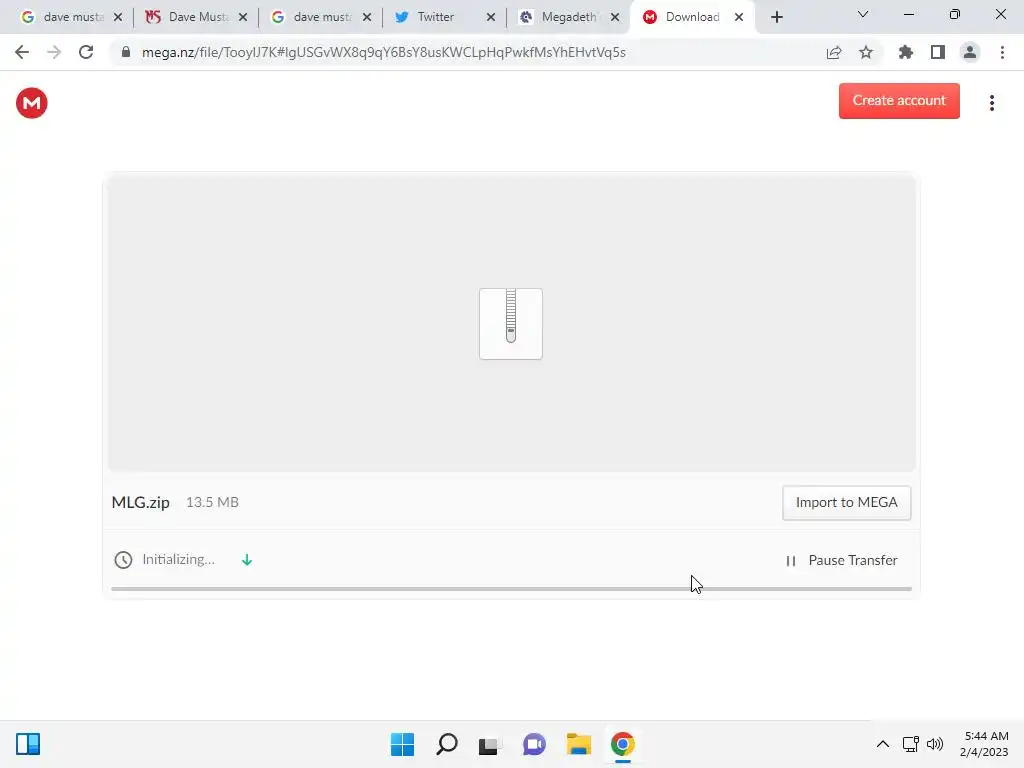The width and height of the screenshot is (1024, 768).
Task: Open File Explorer from the taskbar
Action: (579, 744)
